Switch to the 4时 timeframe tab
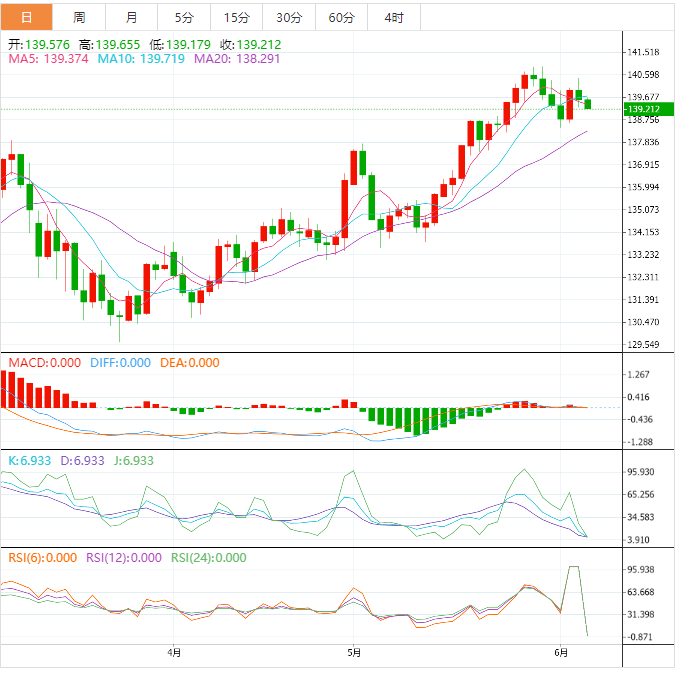The height and width of the screenshot is (674, 677). 394,18
